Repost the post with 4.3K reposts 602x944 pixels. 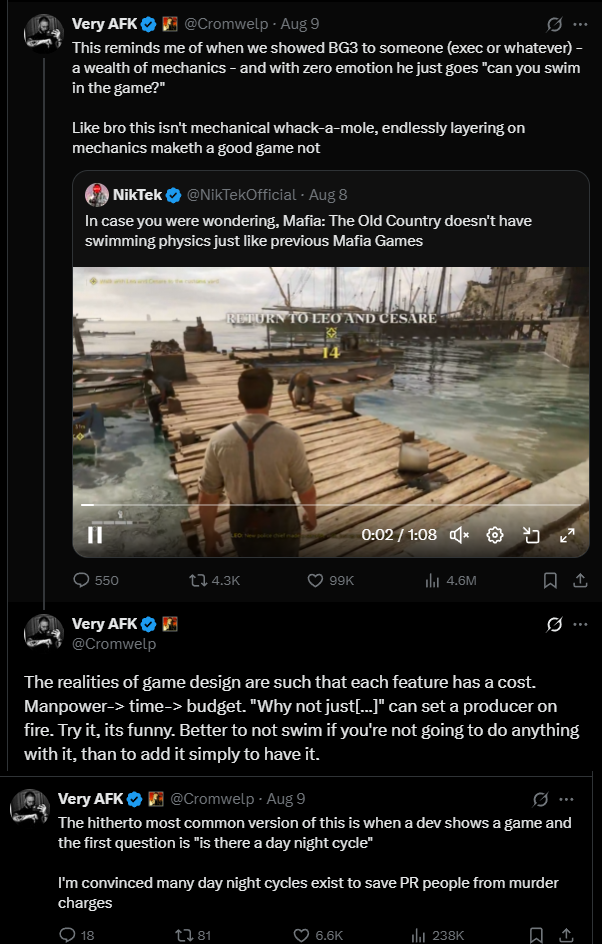197,580
